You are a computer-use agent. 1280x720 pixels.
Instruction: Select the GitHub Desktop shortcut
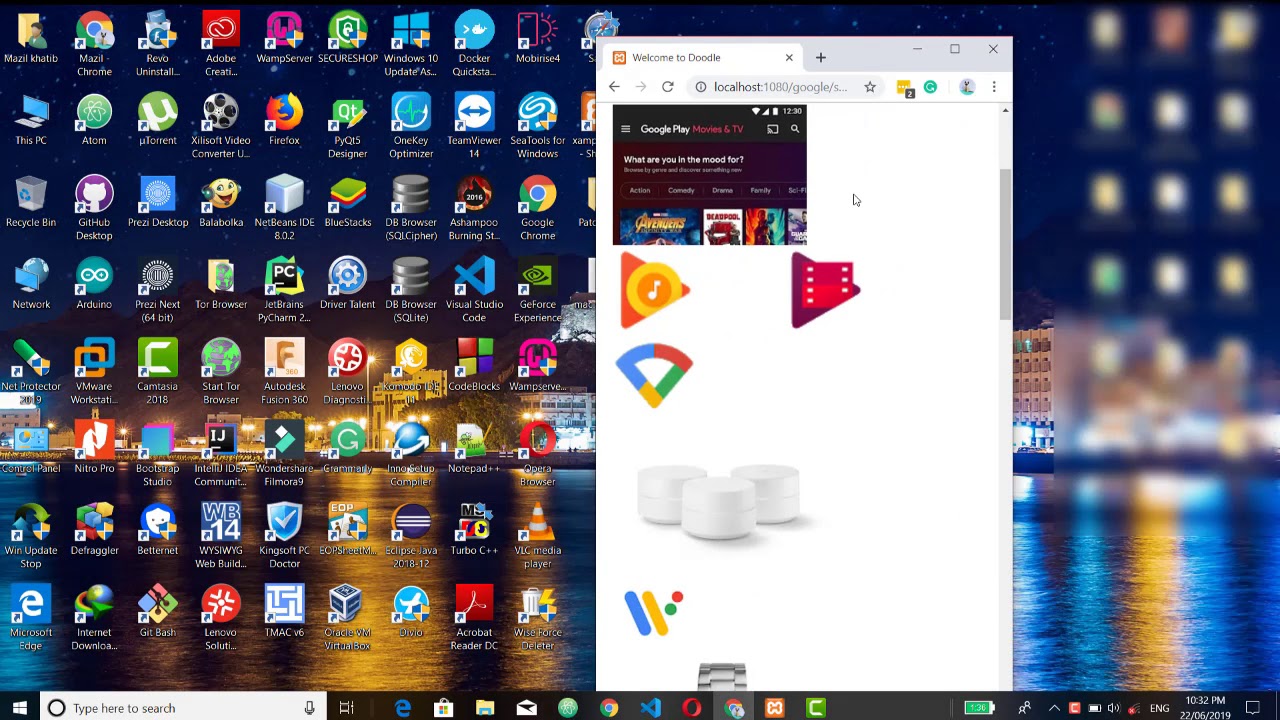[x=94, y=208]
